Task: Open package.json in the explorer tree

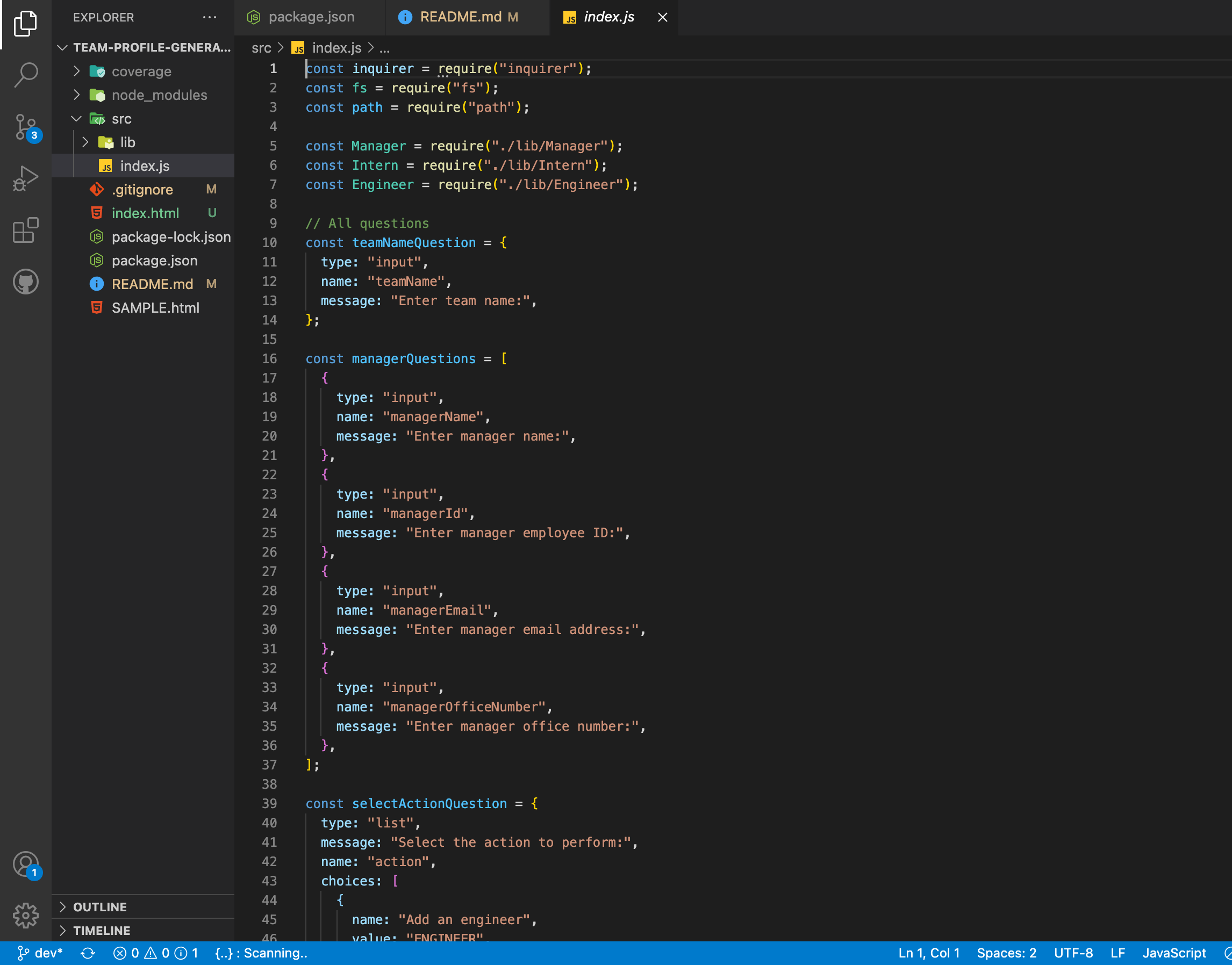Action: (143, 261)
